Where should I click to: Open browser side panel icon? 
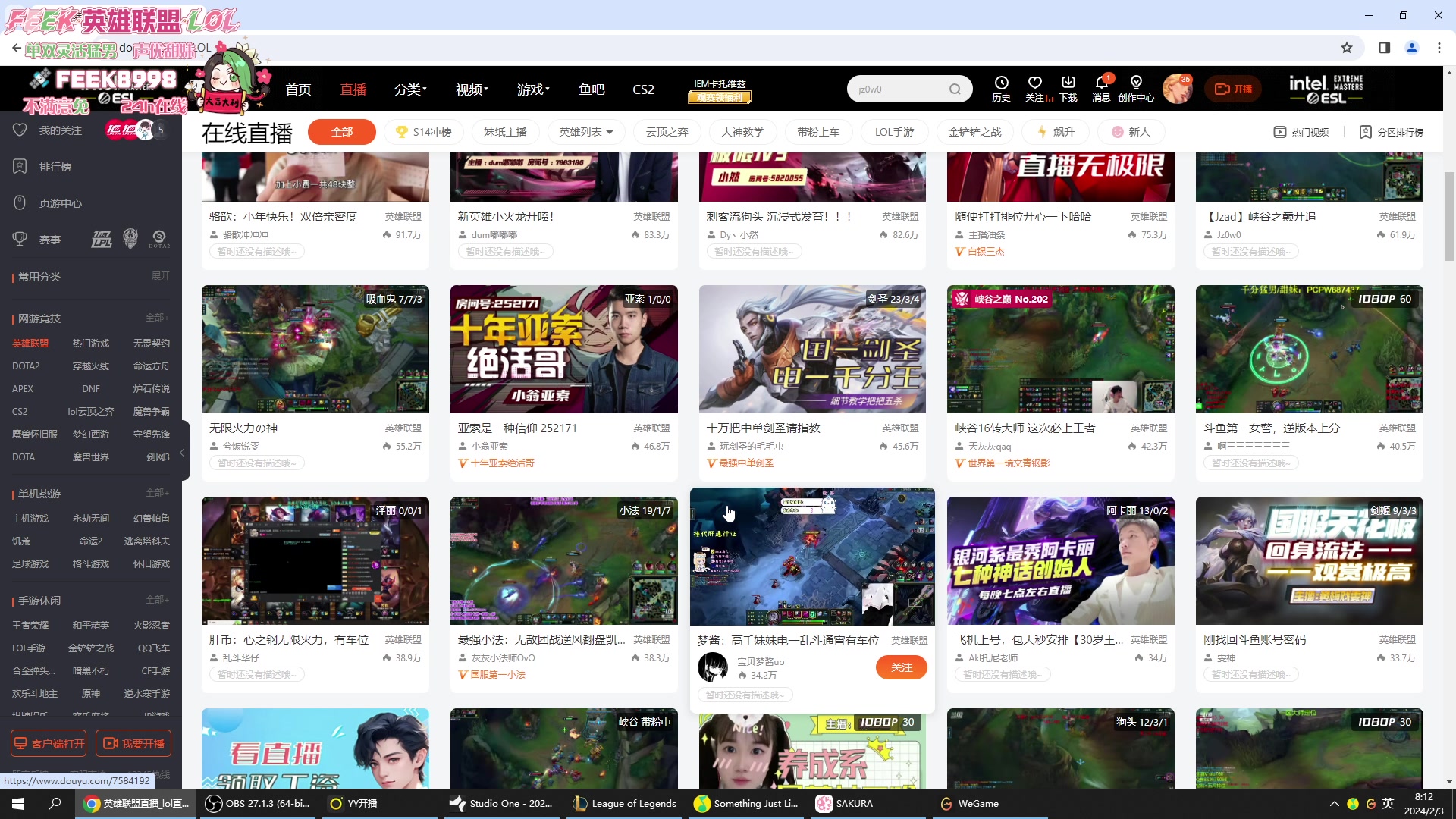pos(1384,48)
